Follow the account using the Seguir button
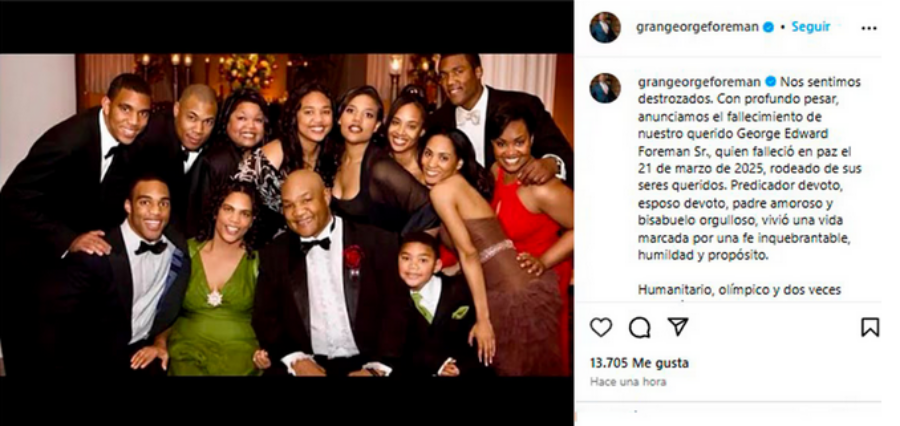The height and width of the screenshot is (426, 900). pyautogui.click(x=811, y=28)
